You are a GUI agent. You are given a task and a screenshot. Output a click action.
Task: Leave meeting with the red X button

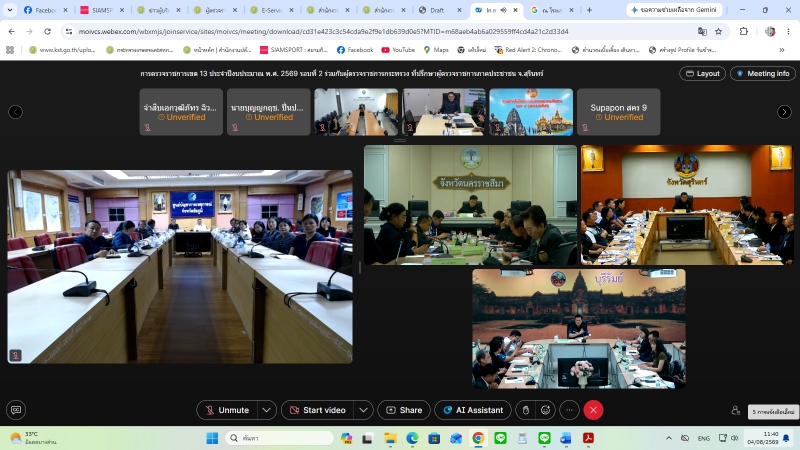(593, 410)
